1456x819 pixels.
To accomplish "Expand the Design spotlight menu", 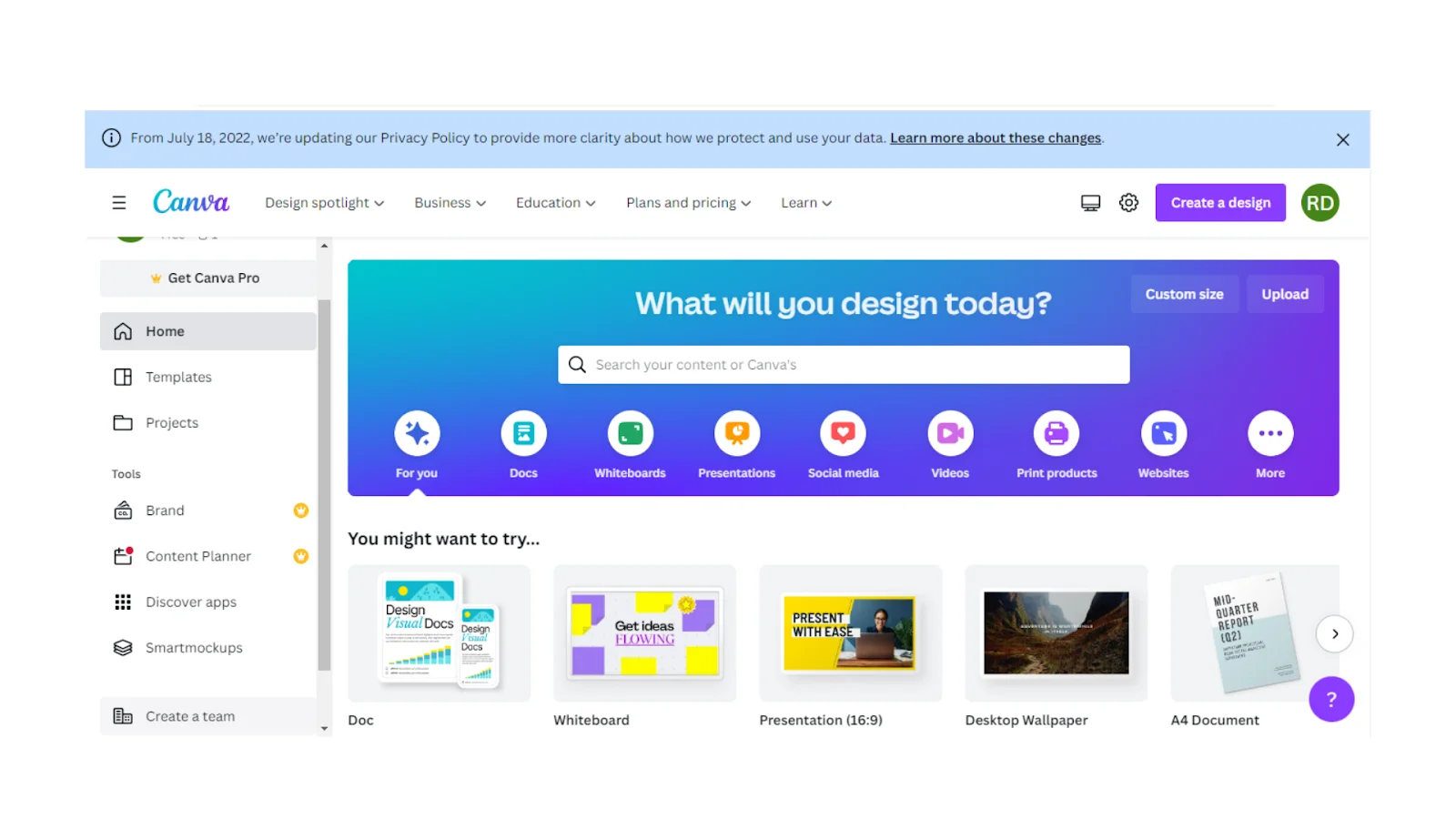I will [324, 203].
